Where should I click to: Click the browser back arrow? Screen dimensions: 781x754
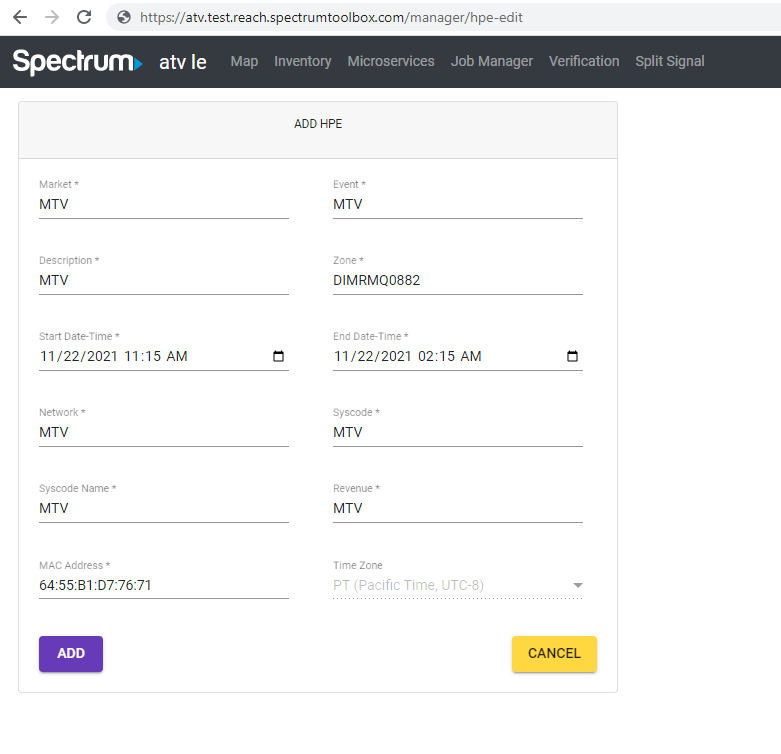[20, 17]
